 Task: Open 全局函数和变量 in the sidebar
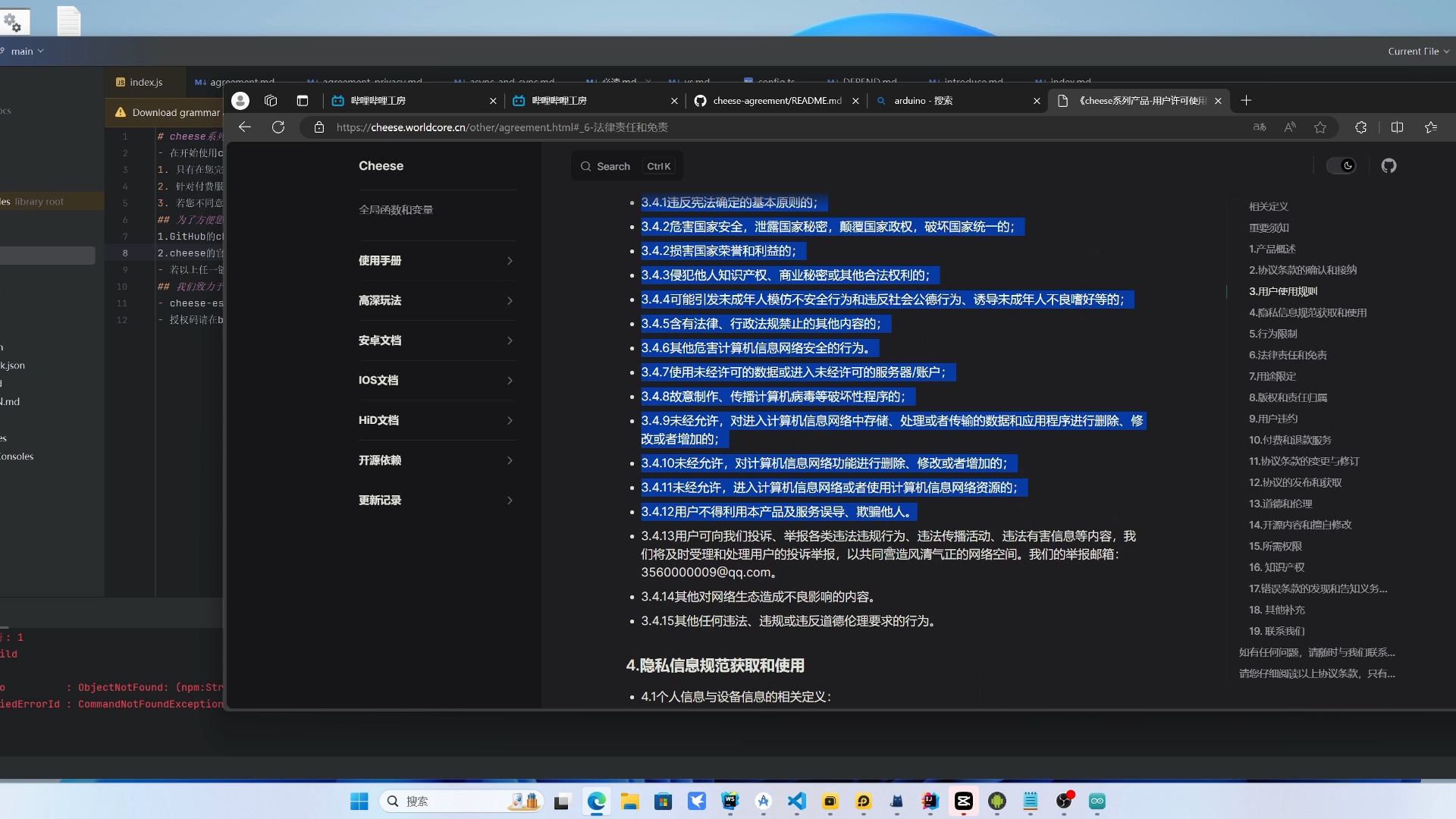click(x=396, y=210)
